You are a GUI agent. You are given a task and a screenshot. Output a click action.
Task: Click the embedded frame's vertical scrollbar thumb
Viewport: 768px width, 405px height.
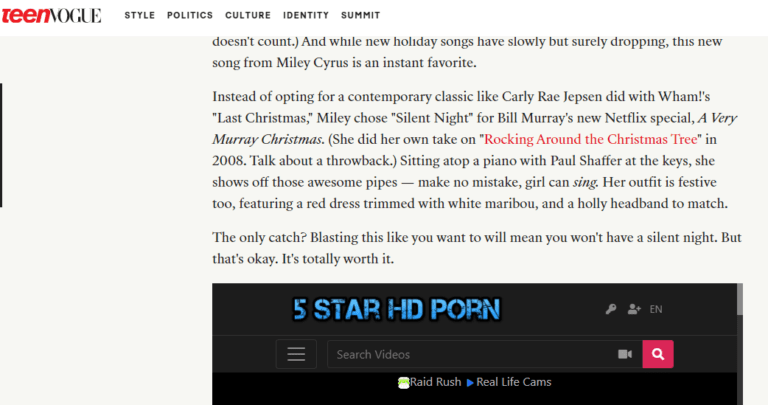coord(740,300)
